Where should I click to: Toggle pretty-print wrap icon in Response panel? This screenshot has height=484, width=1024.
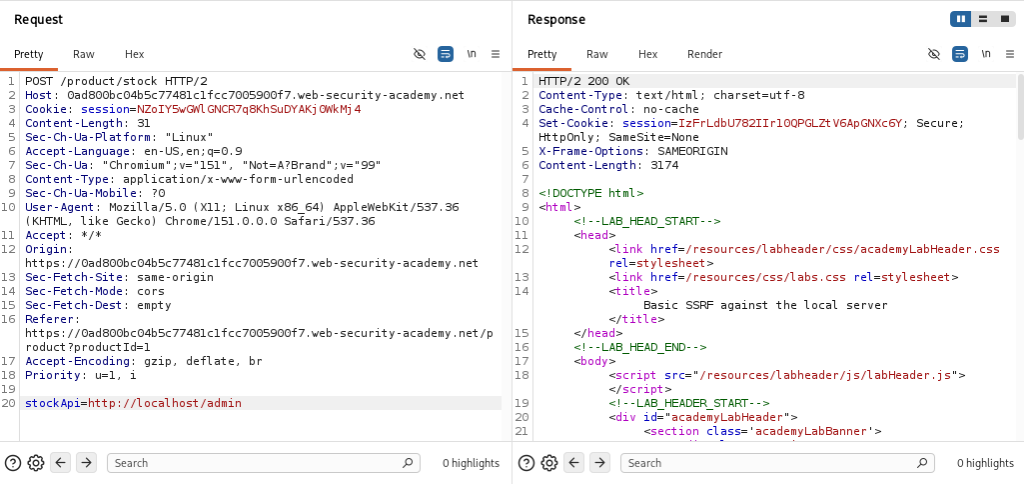pyautogui.click(x=959, y=54)
